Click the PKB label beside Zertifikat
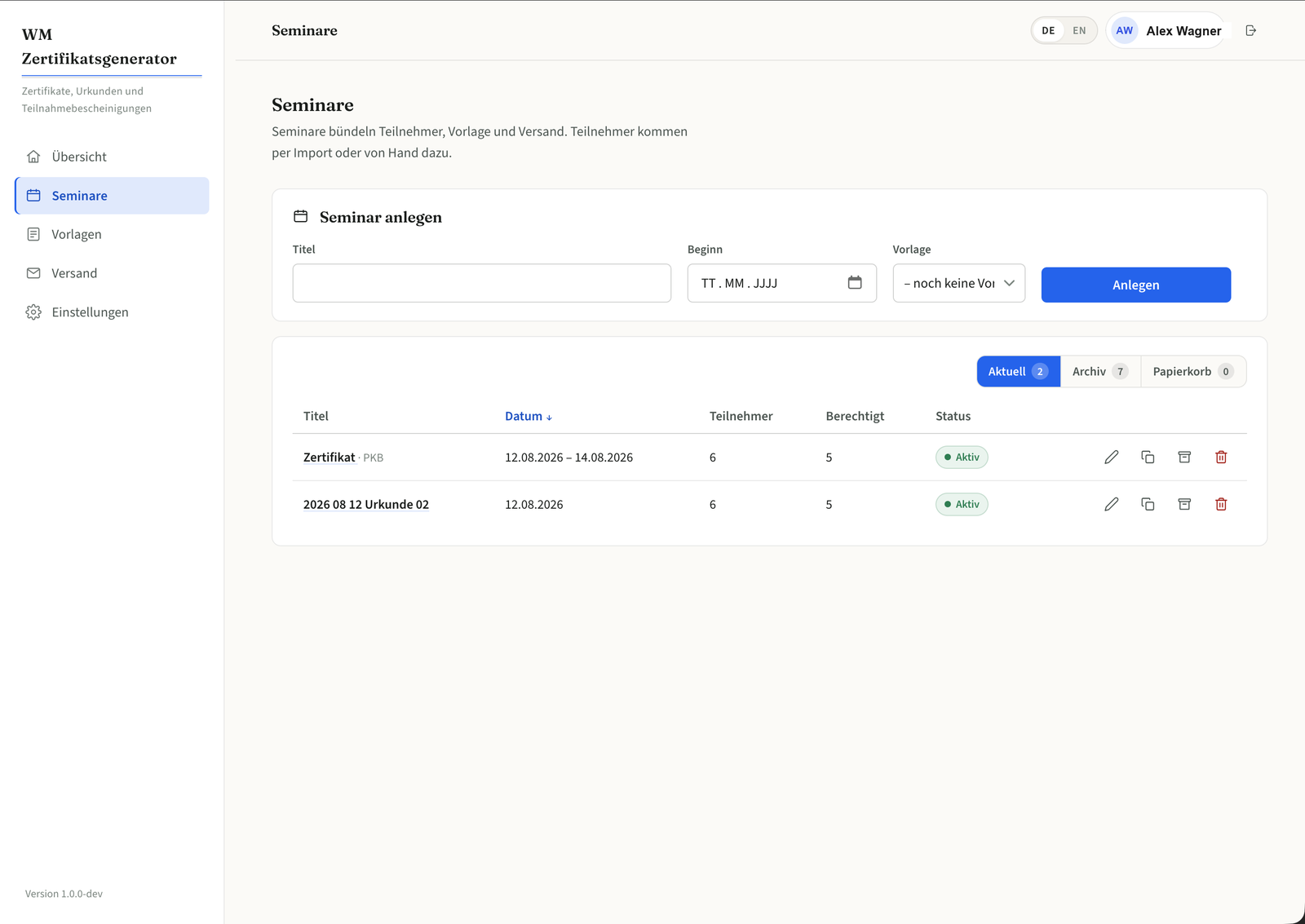Viewport: 1305px width, 924px height. (x=373, y=458)
